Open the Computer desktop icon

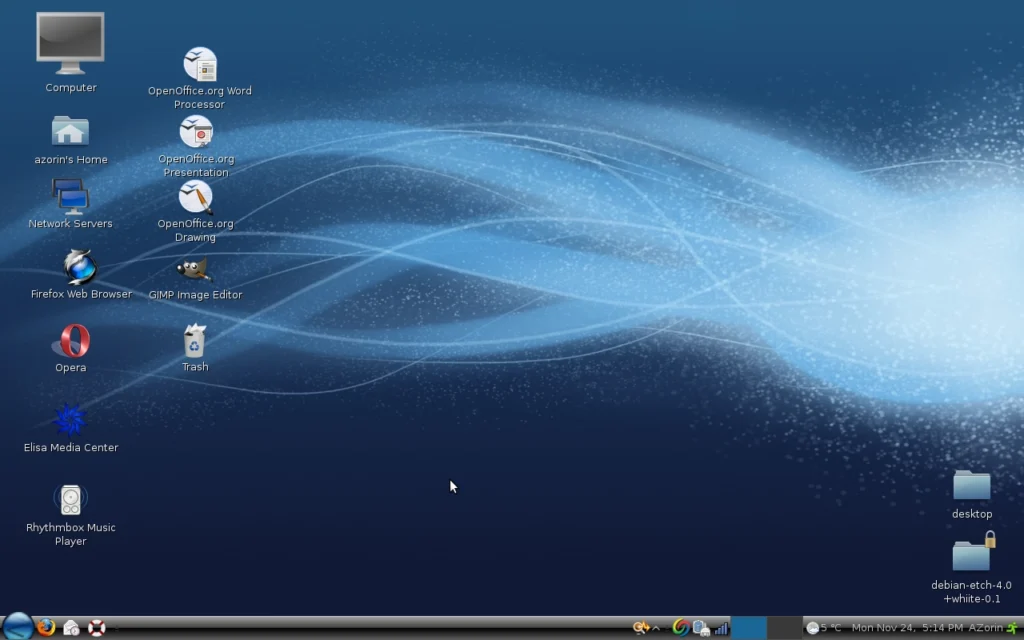tap(70, 44)
